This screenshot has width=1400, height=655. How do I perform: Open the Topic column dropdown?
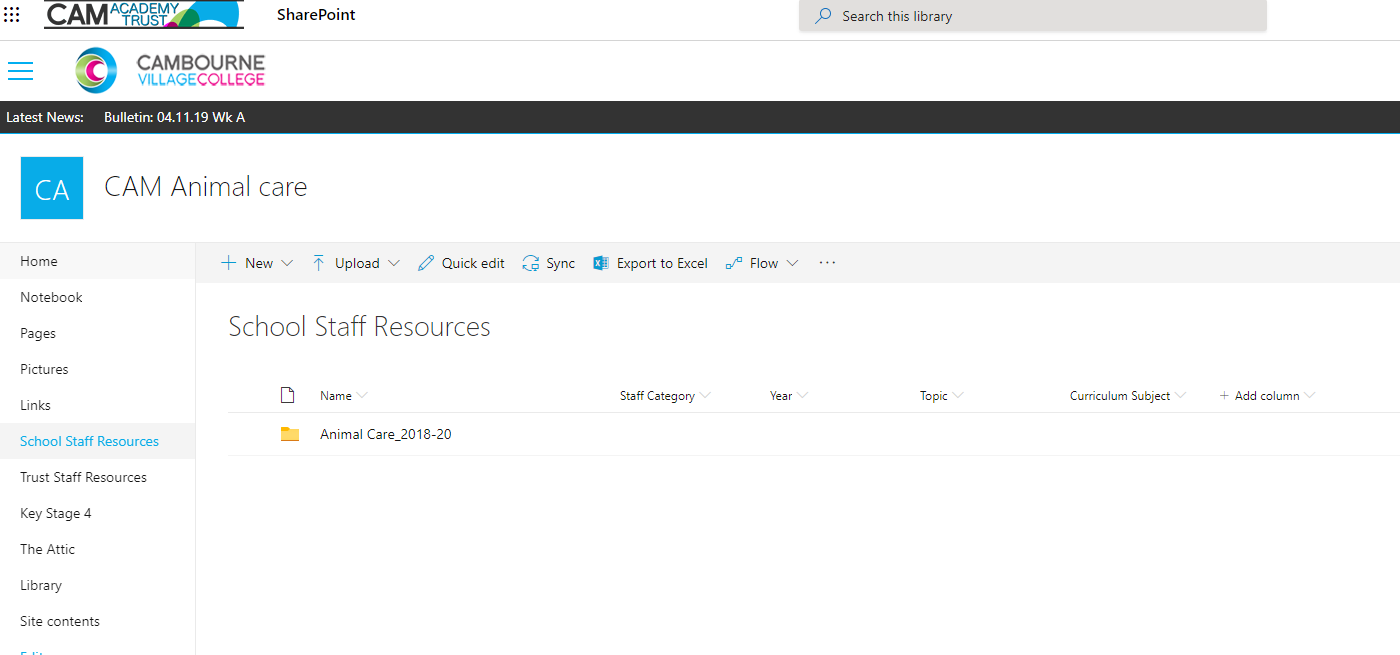pyautogui.click(x=958, y=396)
